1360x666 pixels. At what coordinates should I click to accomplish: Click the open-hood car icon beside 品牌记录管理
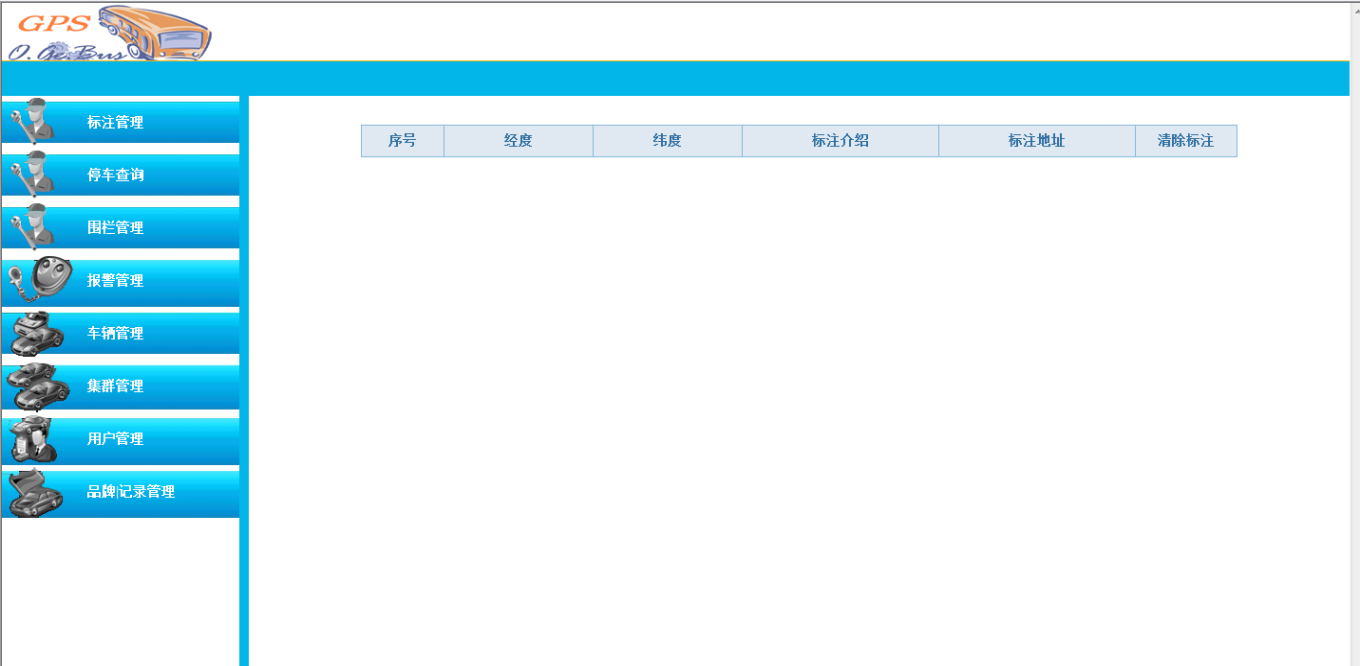[x=36, y=492]
